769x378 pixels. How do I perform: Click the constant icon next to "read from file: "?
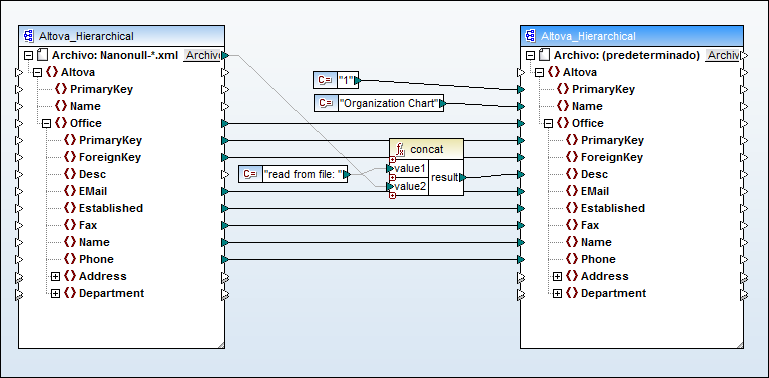[251, 174]
